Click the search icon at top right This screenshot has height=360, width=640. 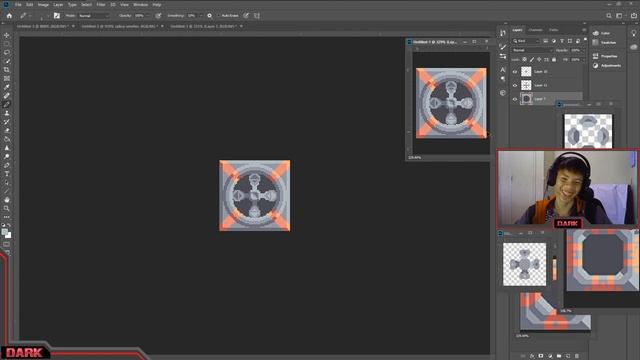point(609,16)
